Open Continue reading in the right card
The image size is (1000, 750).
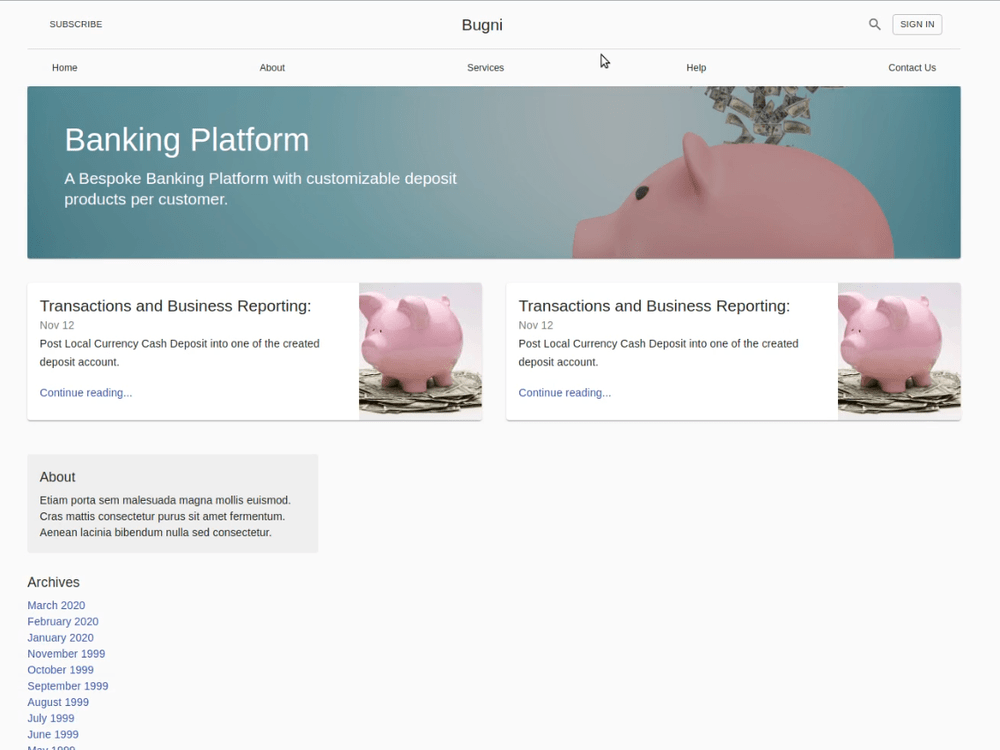(x=564, y=393)
